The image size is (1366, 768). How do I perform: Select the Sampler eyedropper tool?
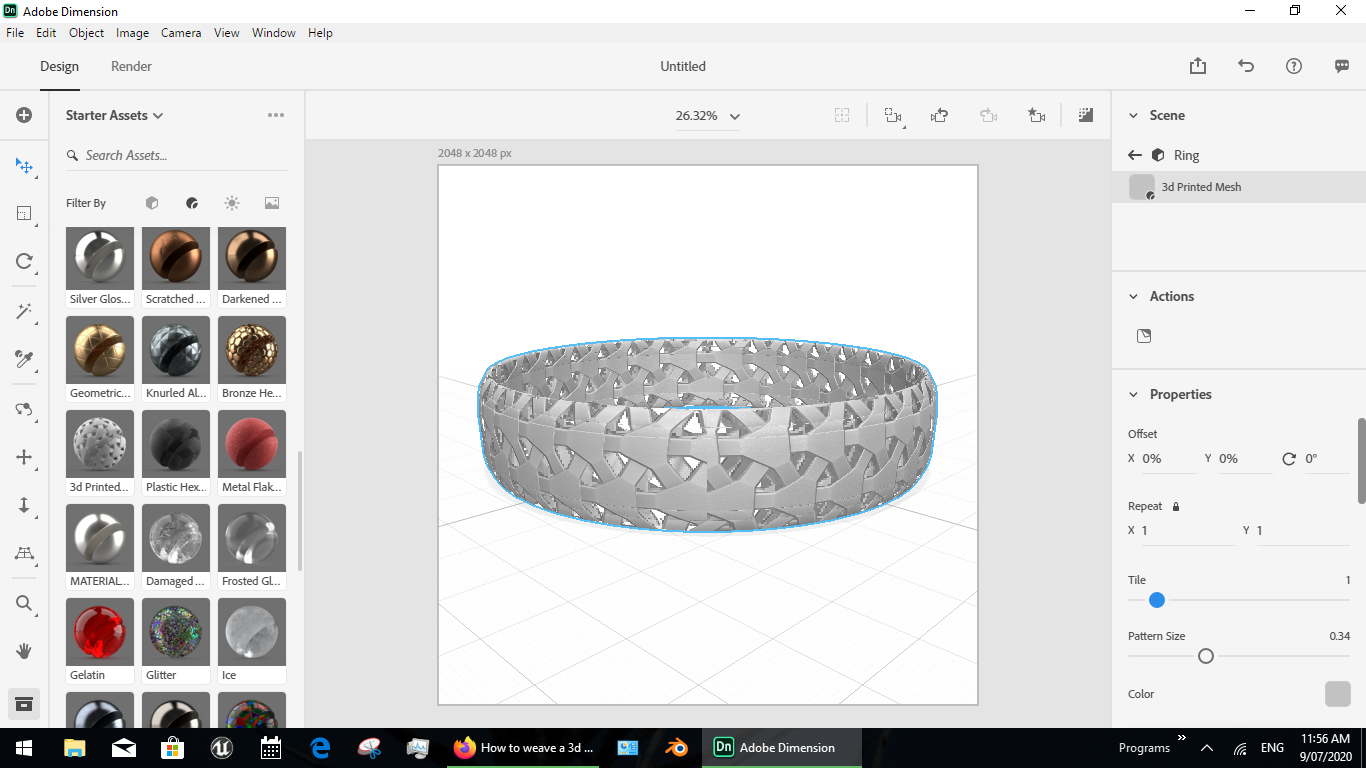(x=23, y=359)
